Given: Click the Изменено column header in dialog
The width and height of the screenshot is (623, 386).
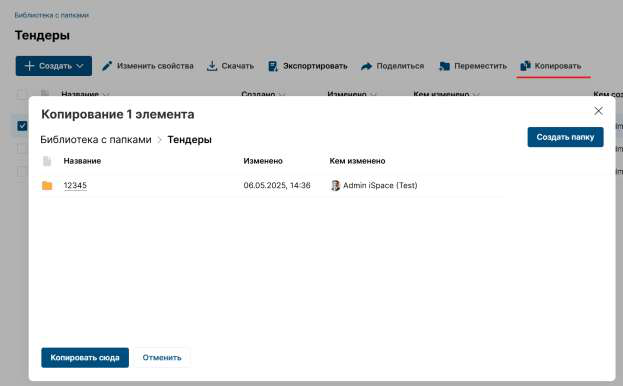Looking at the screenshot, I should tap(263, 161).
